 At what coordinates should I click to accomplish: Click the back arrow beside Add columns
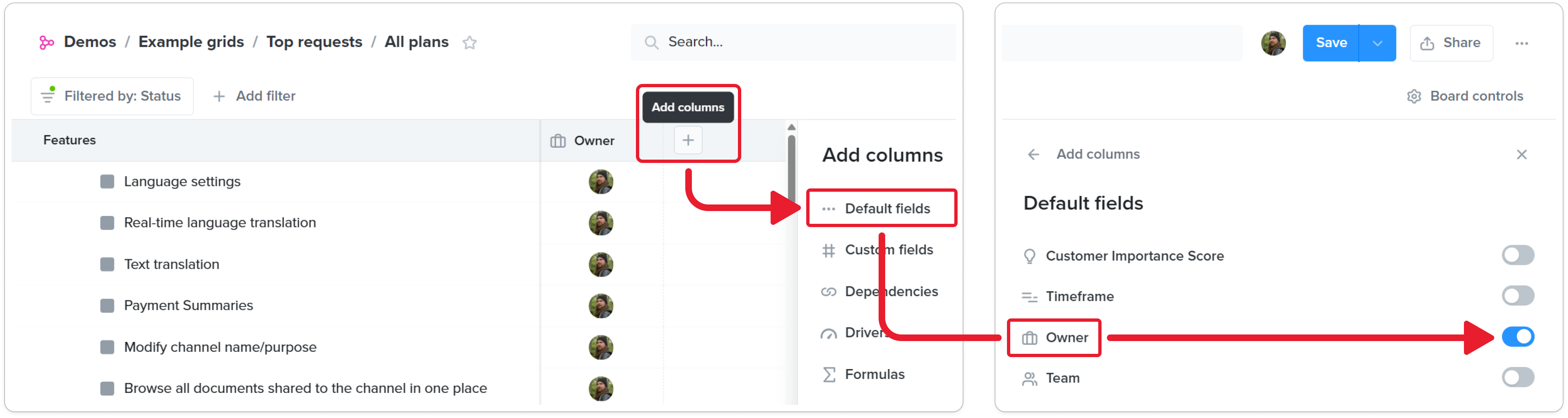tap(1033, 155)
